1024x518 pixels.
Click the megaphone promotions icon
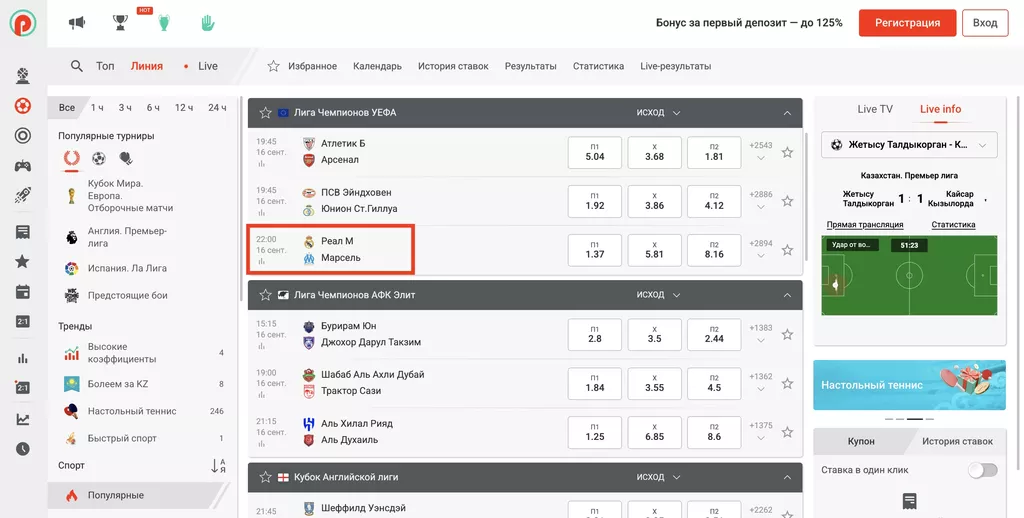coord(77,22)
